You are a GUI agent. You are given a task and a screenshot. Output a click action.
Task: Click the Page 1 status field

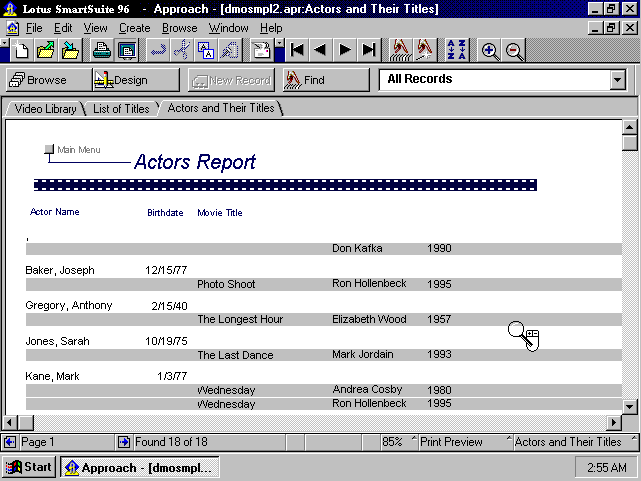click(x=65, y=442)
